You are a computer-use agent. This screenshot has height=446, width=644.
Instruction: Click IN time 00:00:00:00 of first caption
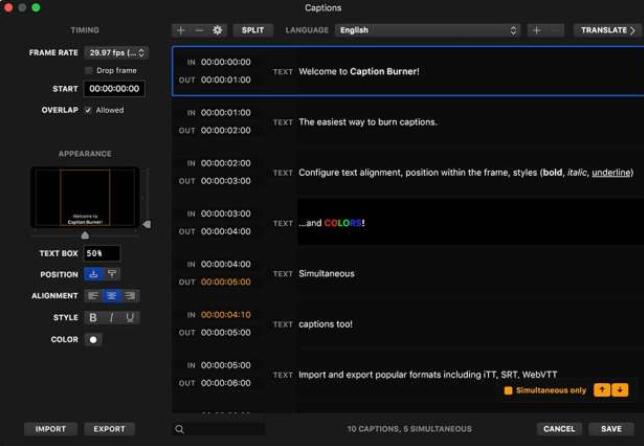tap(226, 62)
